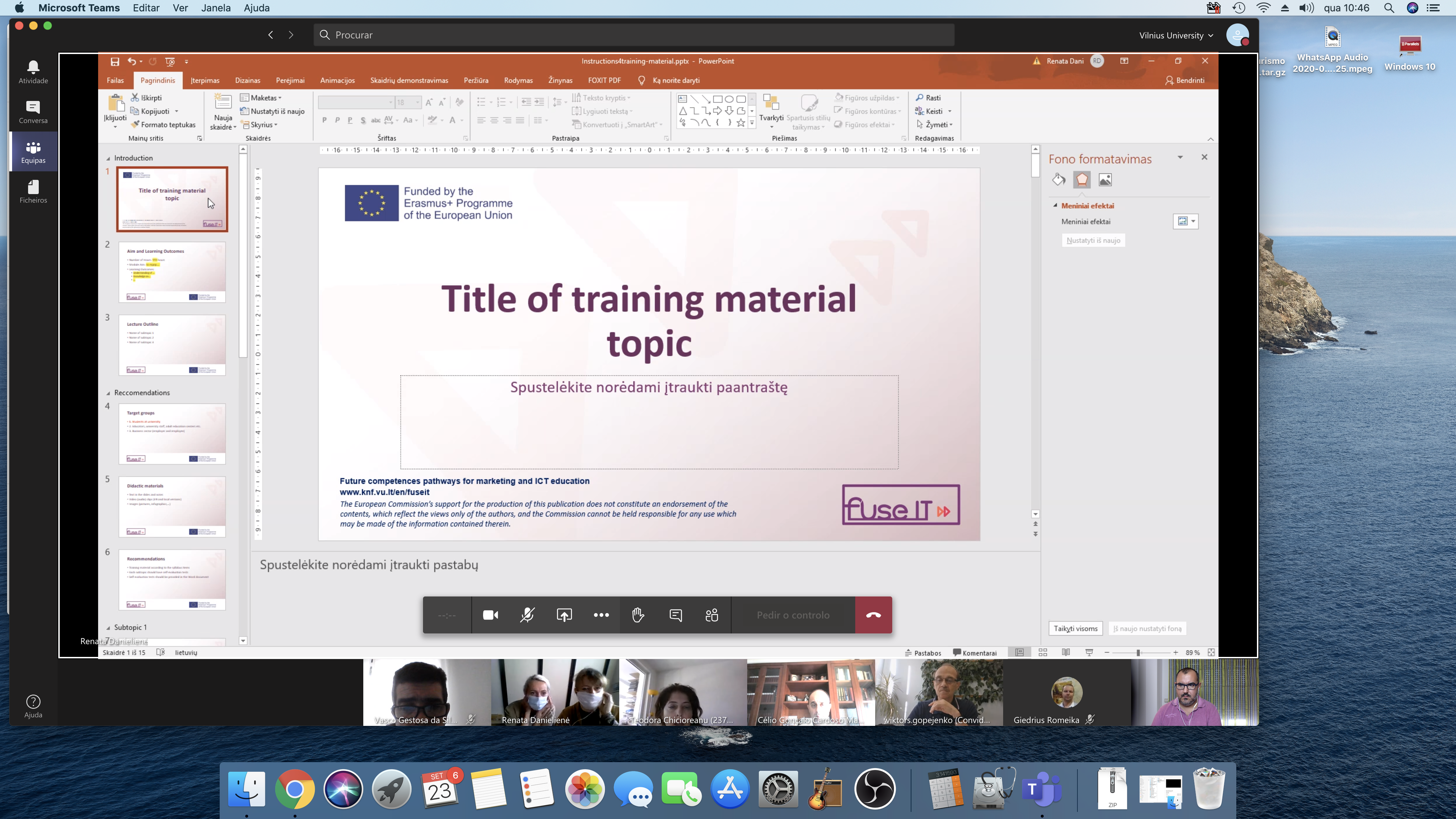1456x819 pixels.
Task: Open the Žymėti select dropdown
Action: pos(934,125)
